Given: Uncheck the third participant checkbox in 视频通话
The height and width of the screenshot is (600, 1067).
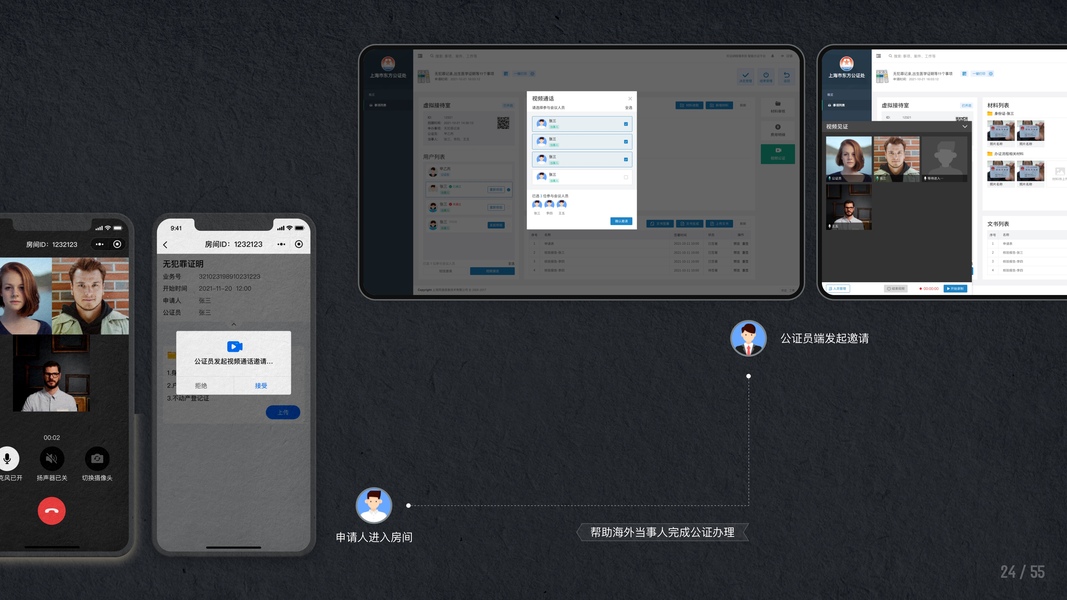Looking at the screenshot, I should click(x=626, y=159).
